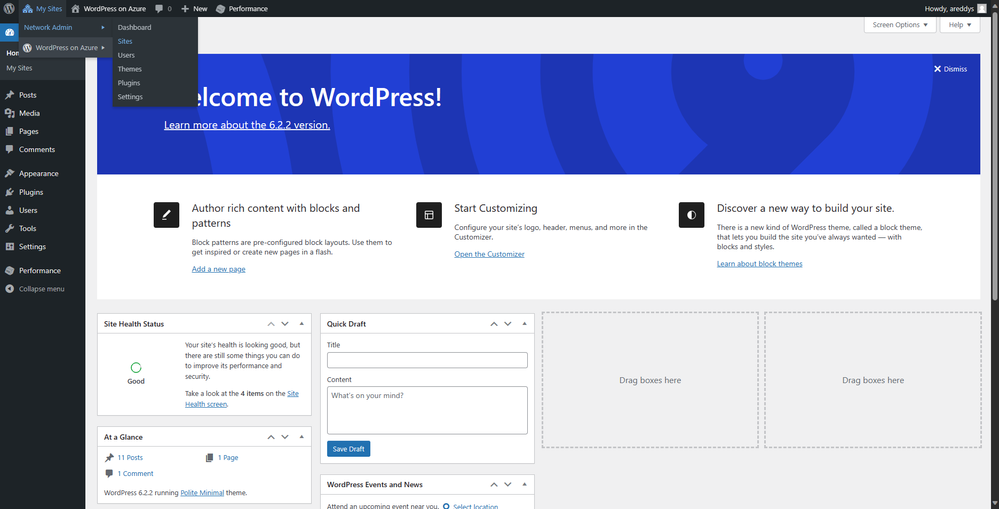Screen dimensions: 999x509
Task: Click the areddys user avatar
Action: click(x=982, y=8)
